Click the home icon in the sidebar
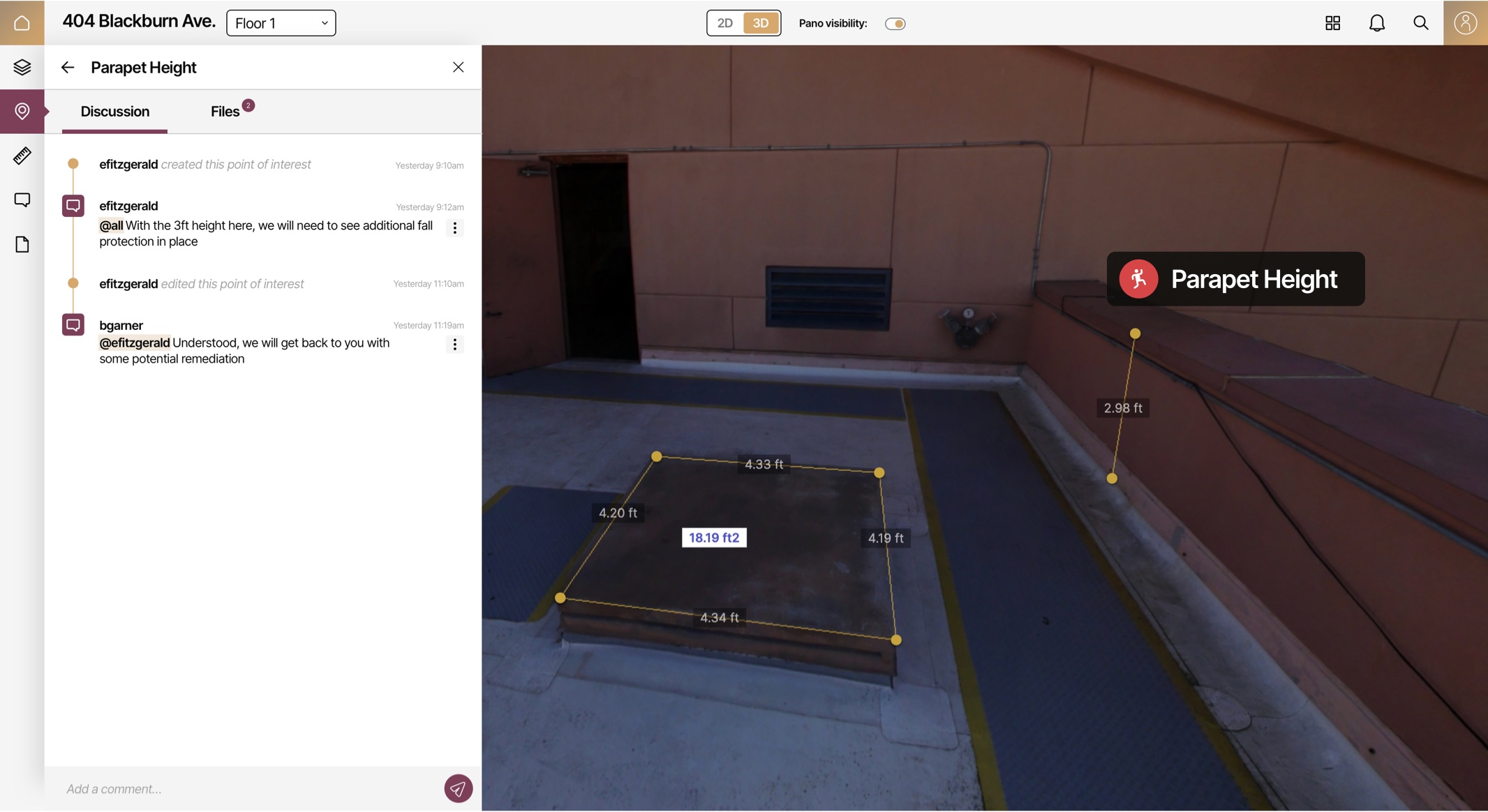The image size is (1488, 812). coord(22,23)
